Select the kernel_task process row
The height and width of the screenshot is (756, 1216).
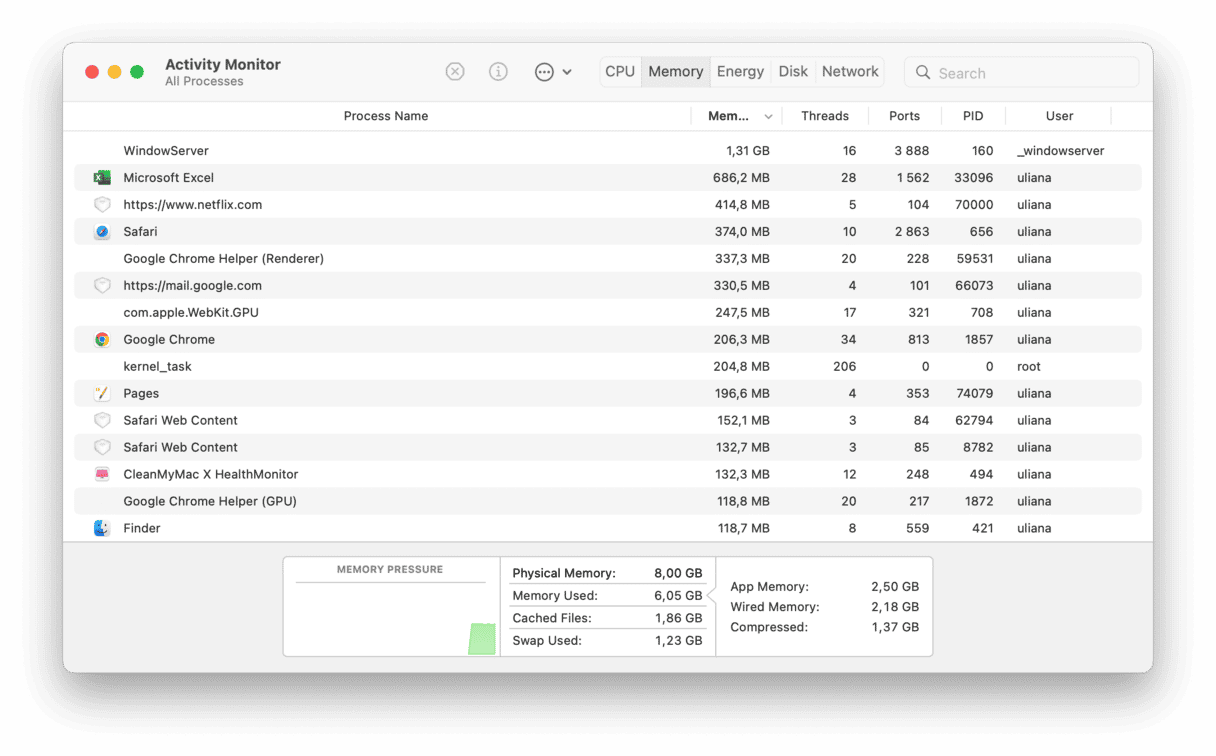(608, 367)
